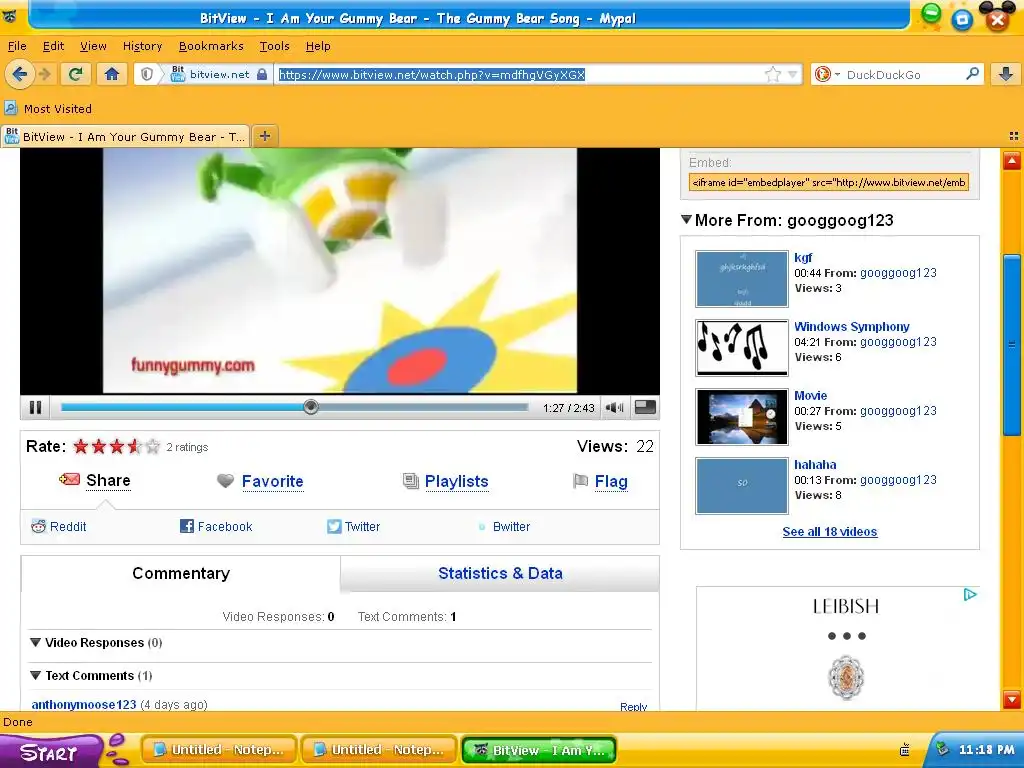
Task: Reply to anthonymoose123's comment
Action: coord(633,707)
